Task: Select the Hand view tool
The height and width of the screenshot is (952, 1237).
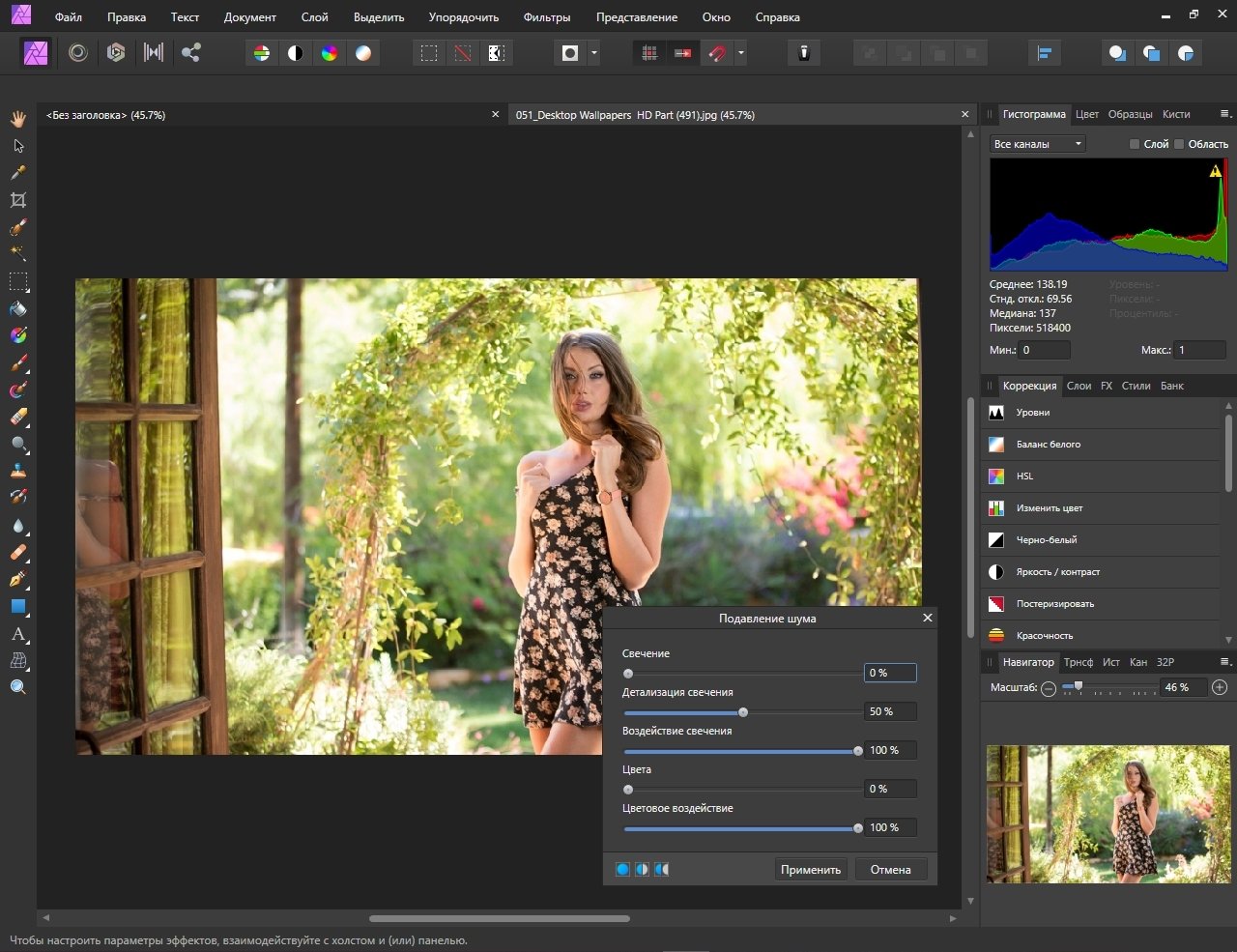Action: point(18,119)
